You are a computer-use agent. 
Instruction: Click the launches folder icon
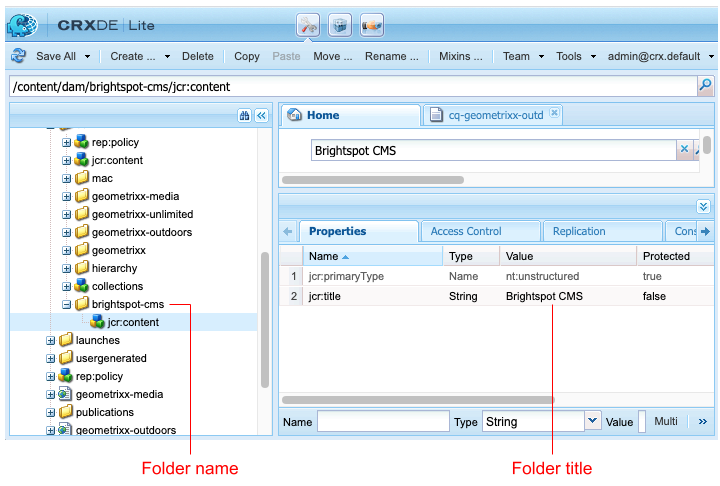pyautogui.click(x=66, y=339)
